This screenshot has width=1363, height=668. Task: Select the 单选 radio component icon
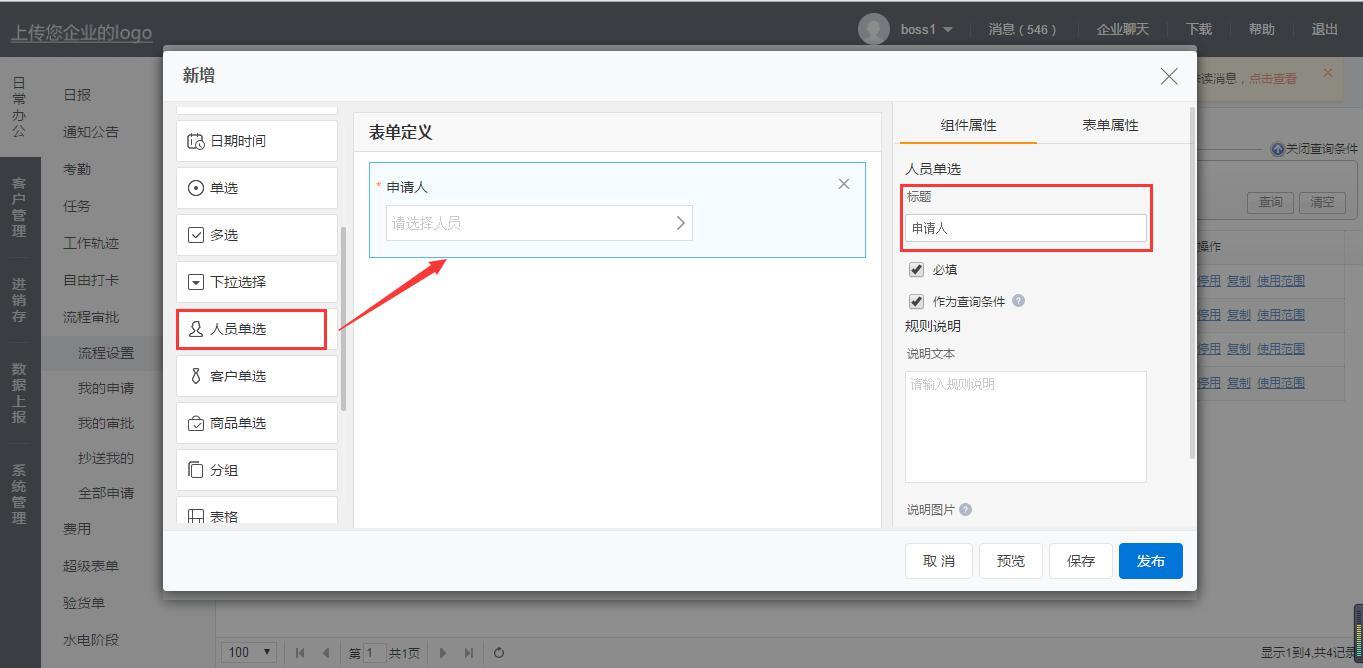(x=196, y=188)
